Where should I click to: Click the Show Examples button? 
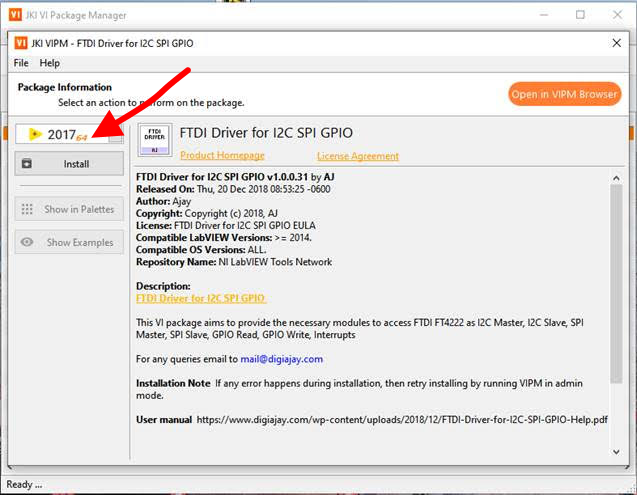(x=69, y=242)
